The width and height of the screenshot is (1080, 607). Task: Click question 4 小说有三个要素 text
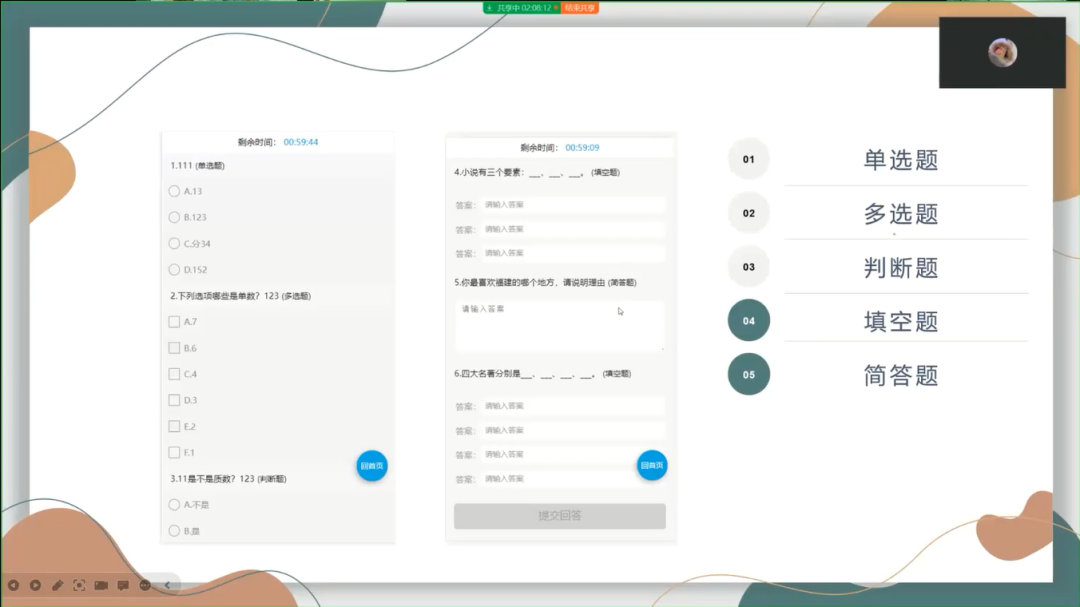click(537, 172)
